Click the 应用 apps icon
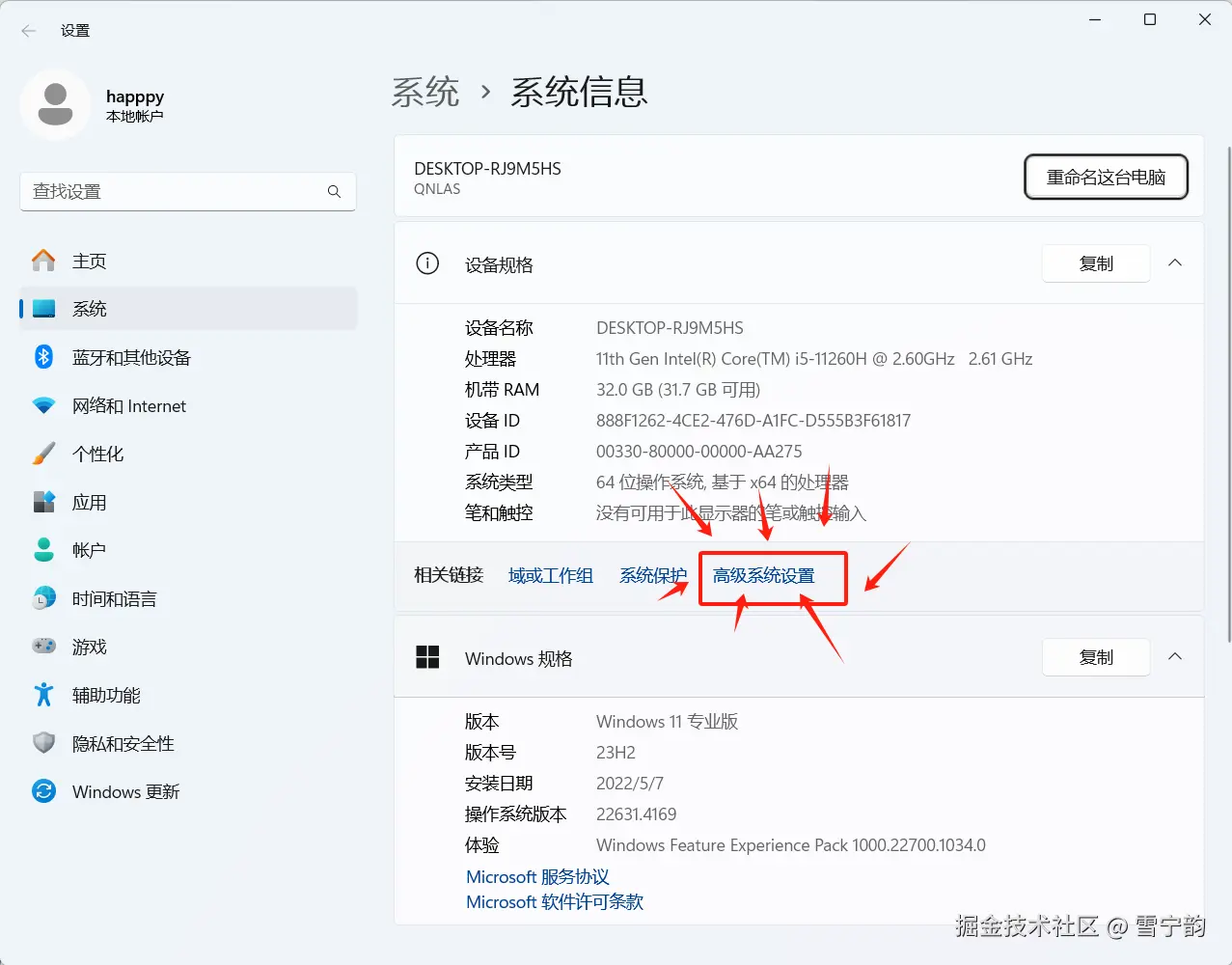This screenshot has width=1232, height=965. [43, 502]
